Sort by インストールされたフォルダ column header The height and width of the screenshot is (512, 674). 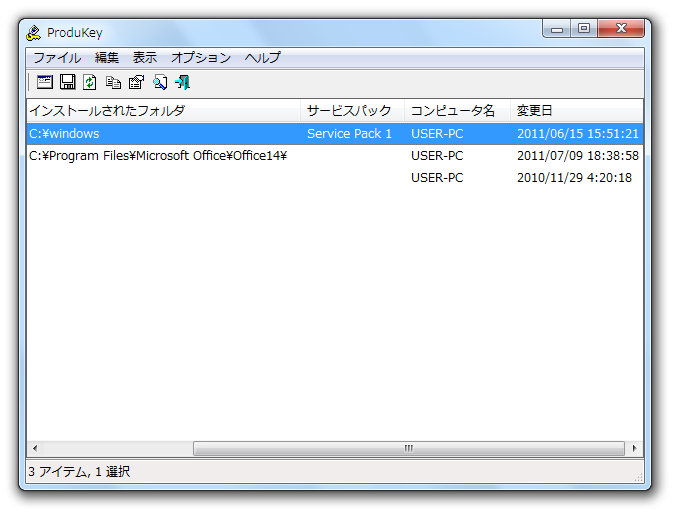[163, 110]
